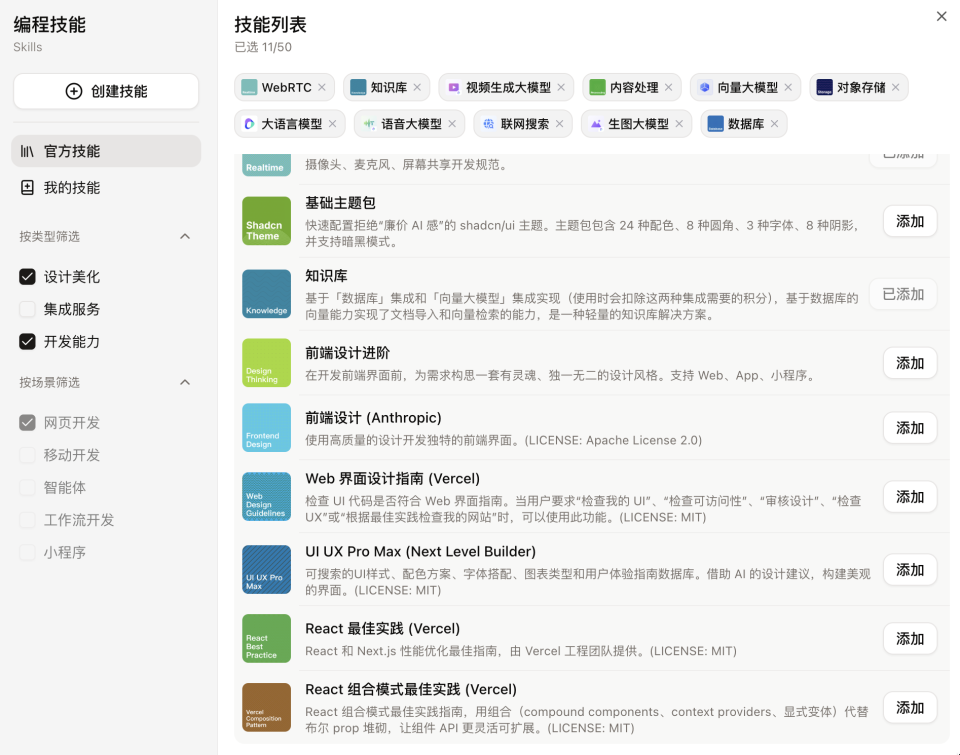Add UI UX Pro Max skill
Viewport: 960px width, 755px height.
[910, 569]
